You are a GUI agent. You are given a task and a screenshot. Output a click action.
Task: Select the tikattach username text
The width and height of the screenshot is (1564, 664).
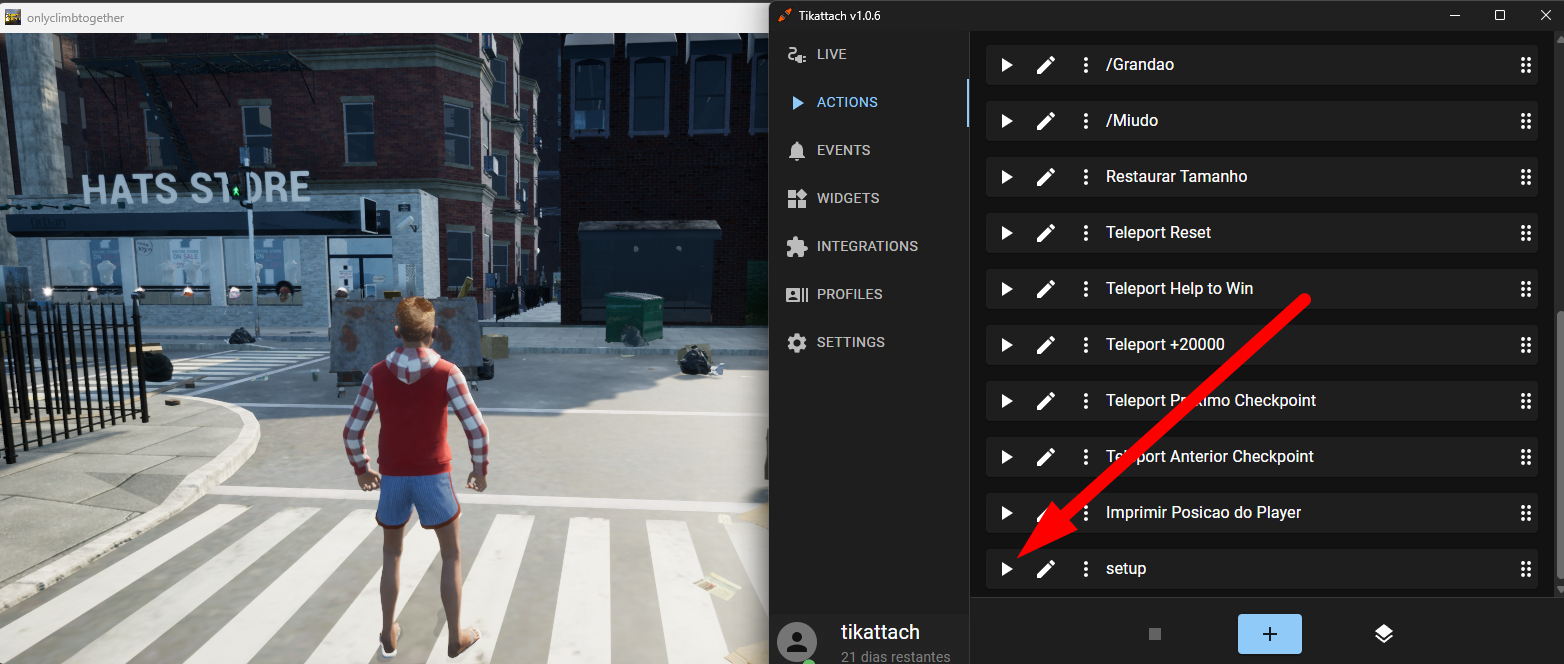point(880,632)
